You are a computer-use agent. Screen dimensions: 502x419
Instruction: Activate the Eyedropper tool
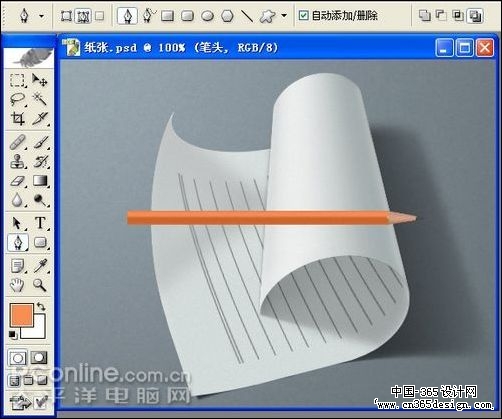[x=40, y=266]
